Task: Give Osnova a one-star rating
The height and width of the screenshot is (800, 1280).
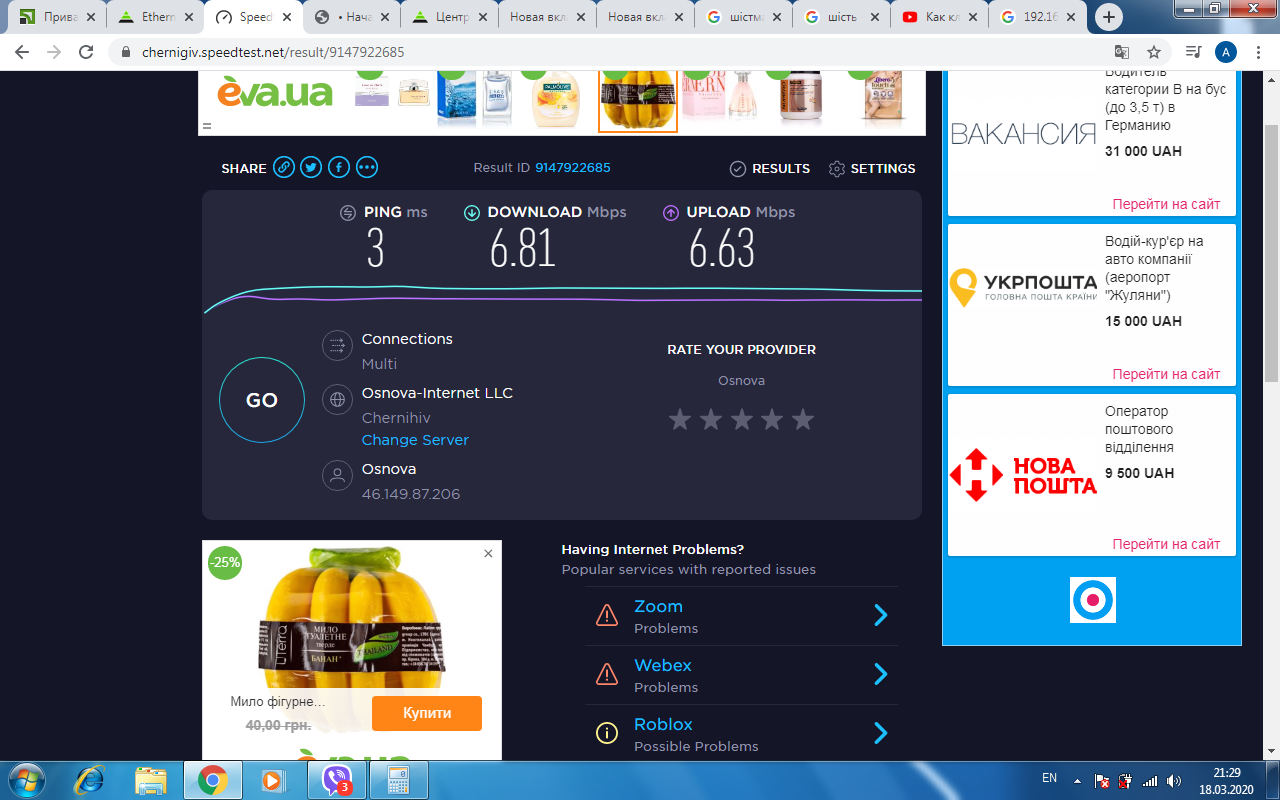Action: (x=680, y=419)
